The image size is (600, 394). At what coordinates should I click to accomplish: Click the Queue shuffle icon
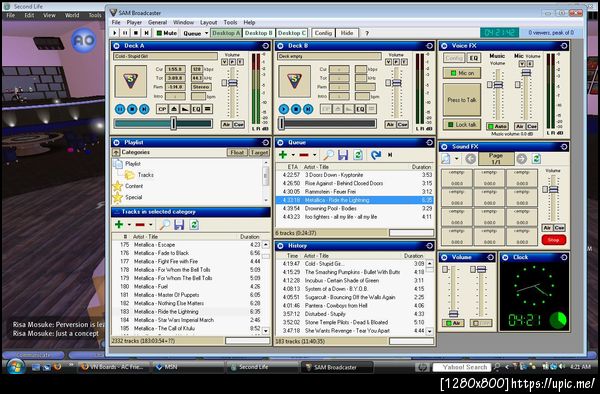tap(376, 155)
